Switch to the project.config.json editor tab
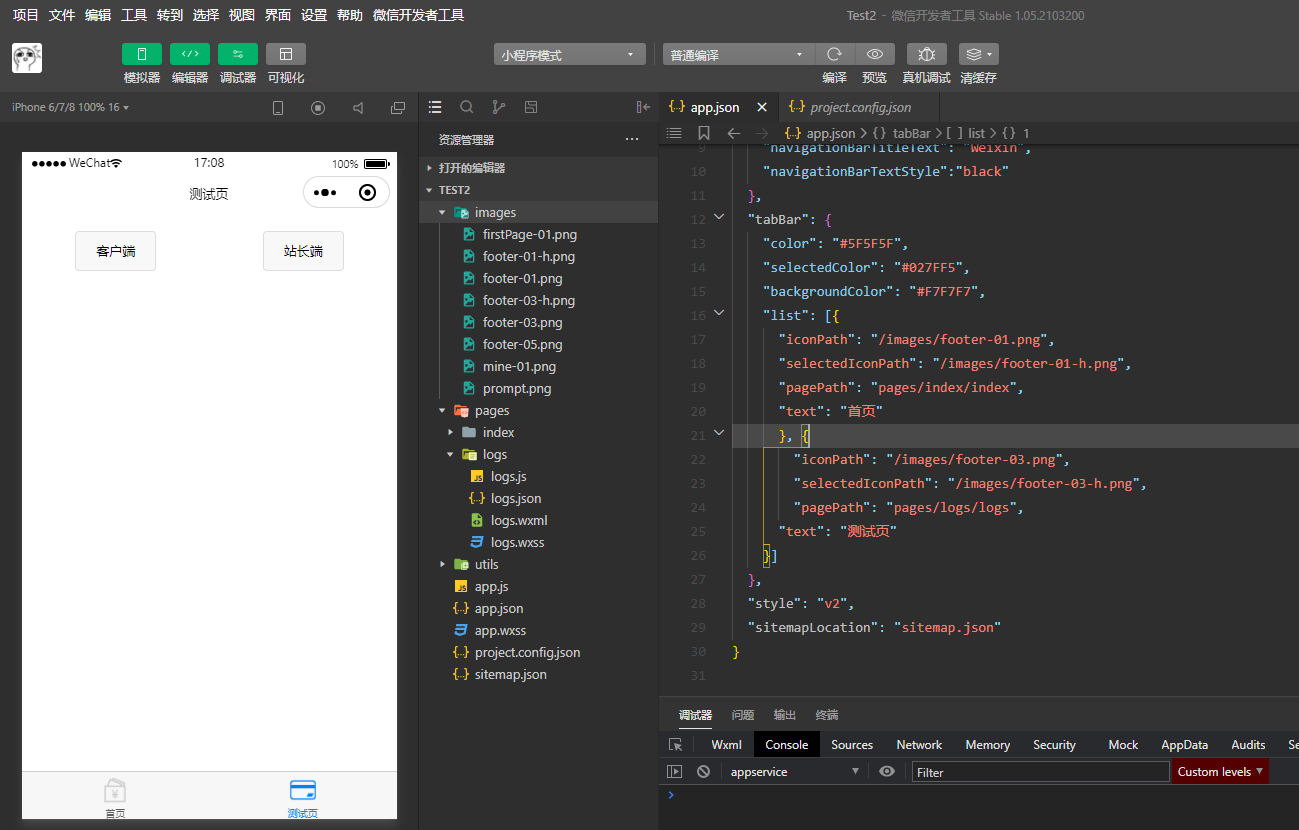This screenshot has height=830, width=1299. (x=860, y=107)
